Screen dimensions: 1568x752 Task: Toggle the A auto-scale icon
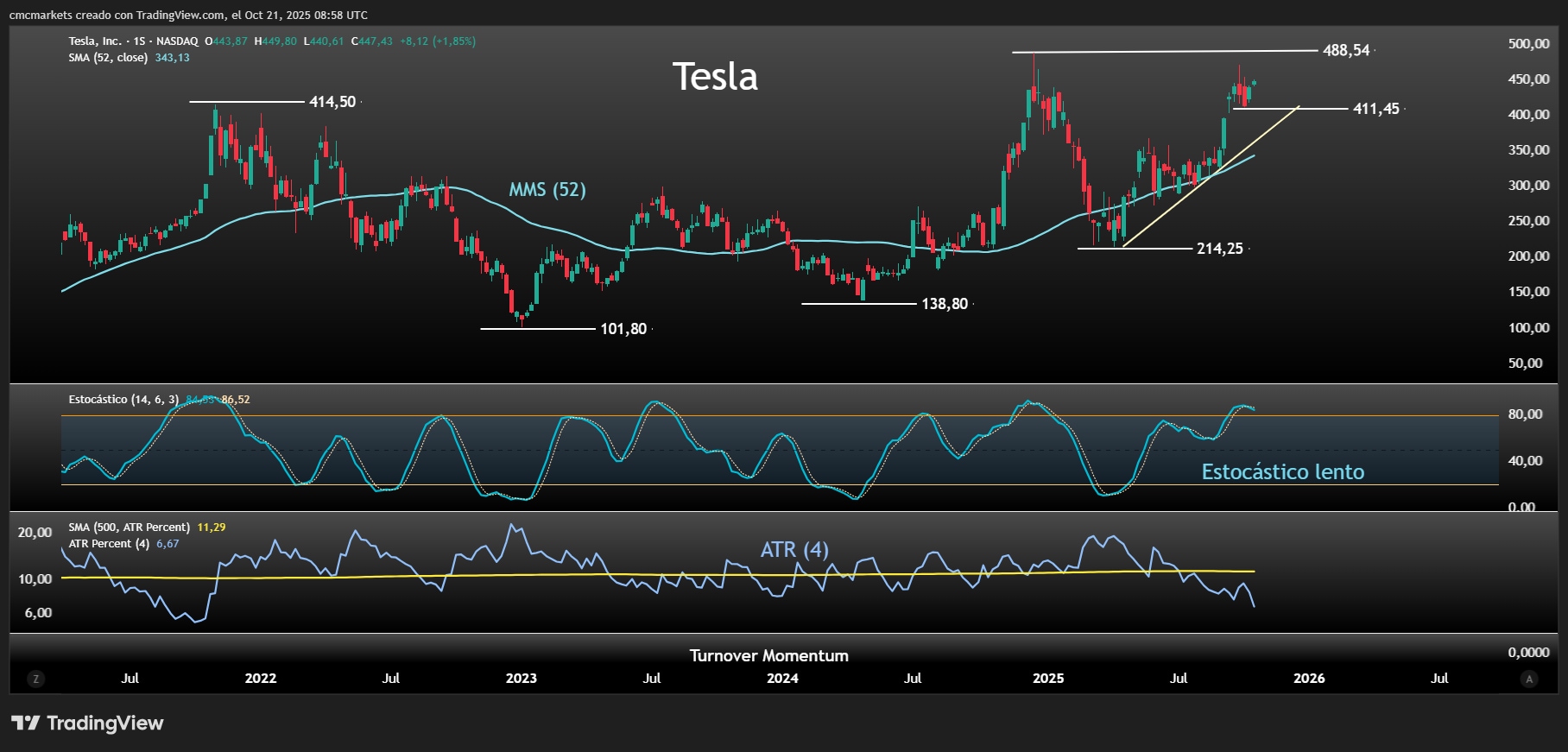(1529, 679)
